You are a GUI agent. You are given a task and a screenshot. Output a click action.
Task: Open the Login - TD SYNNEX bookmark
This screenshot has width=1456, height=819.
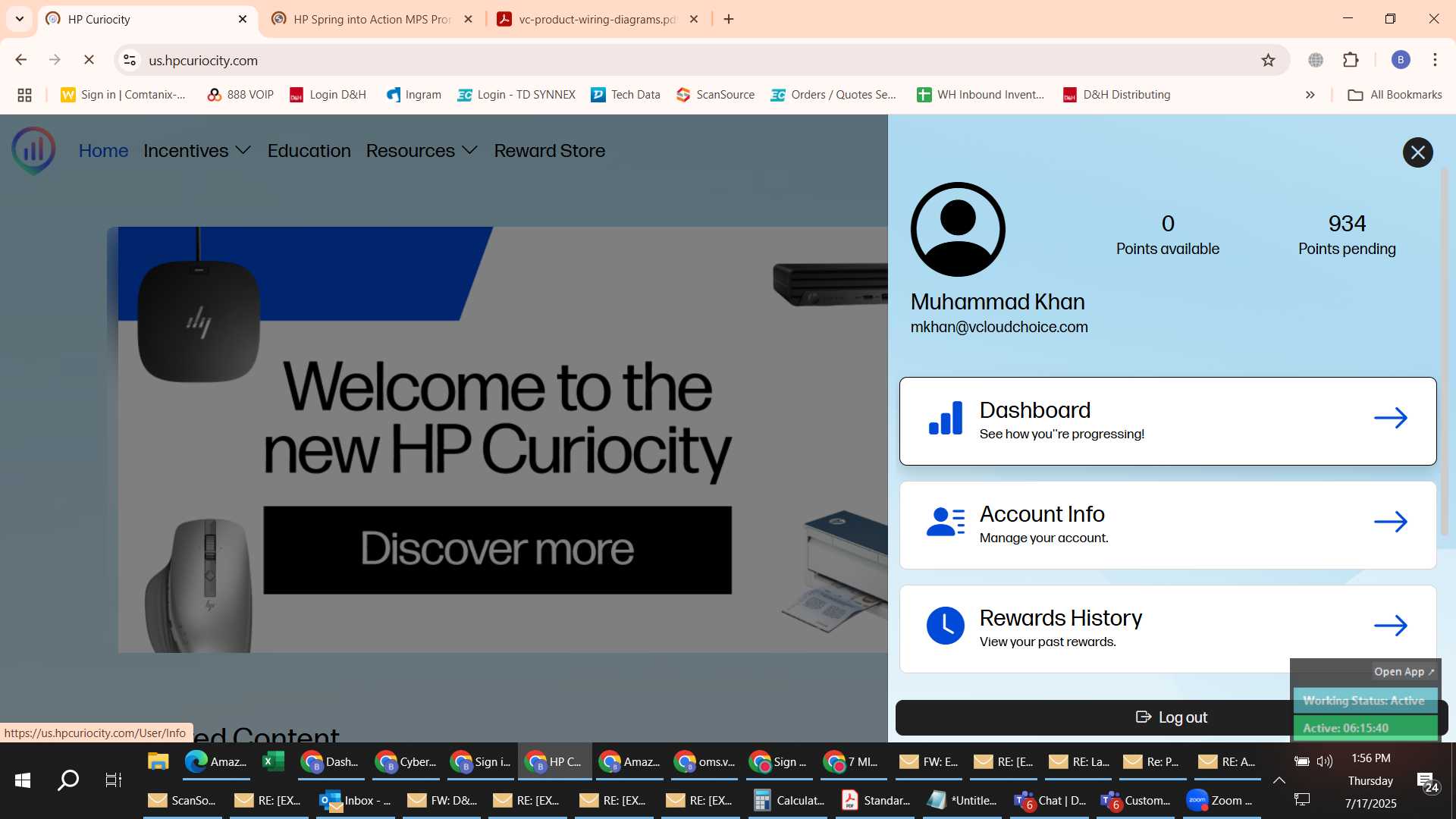516,95
